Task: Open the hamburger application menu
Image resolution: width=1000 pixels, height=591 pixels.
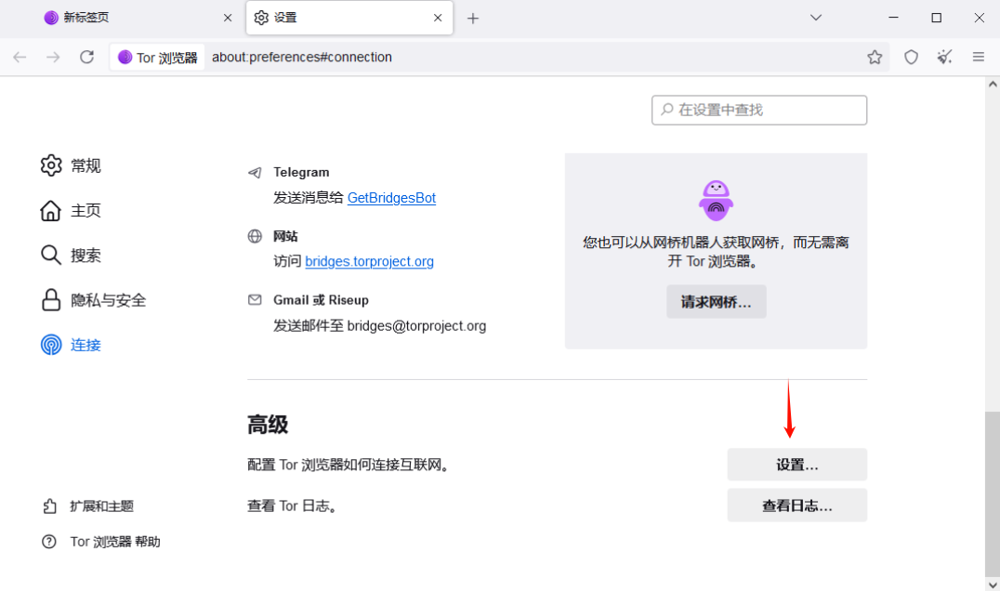Action: [x=978, y=57]
